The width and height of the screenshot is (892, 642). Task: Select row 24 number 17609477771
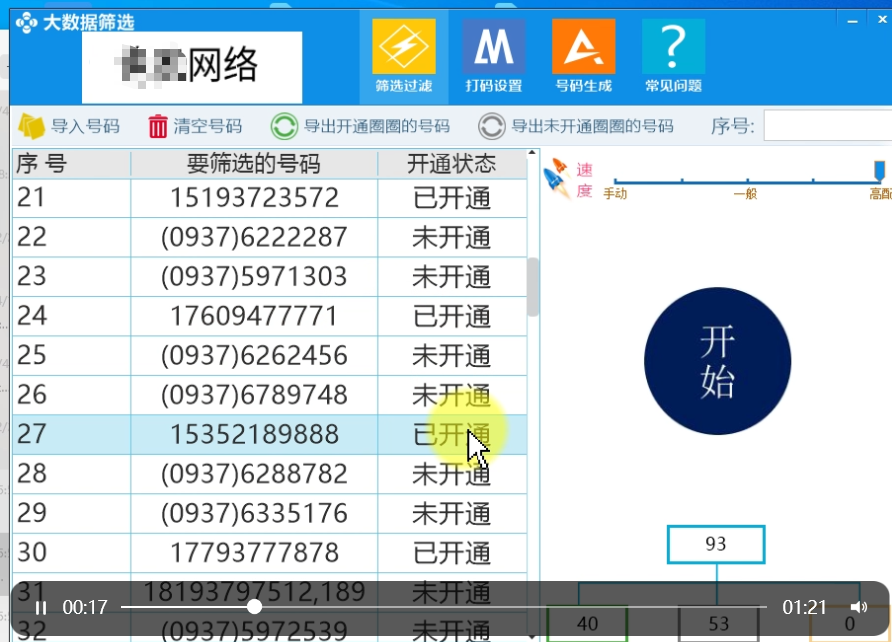coord(254,316)
